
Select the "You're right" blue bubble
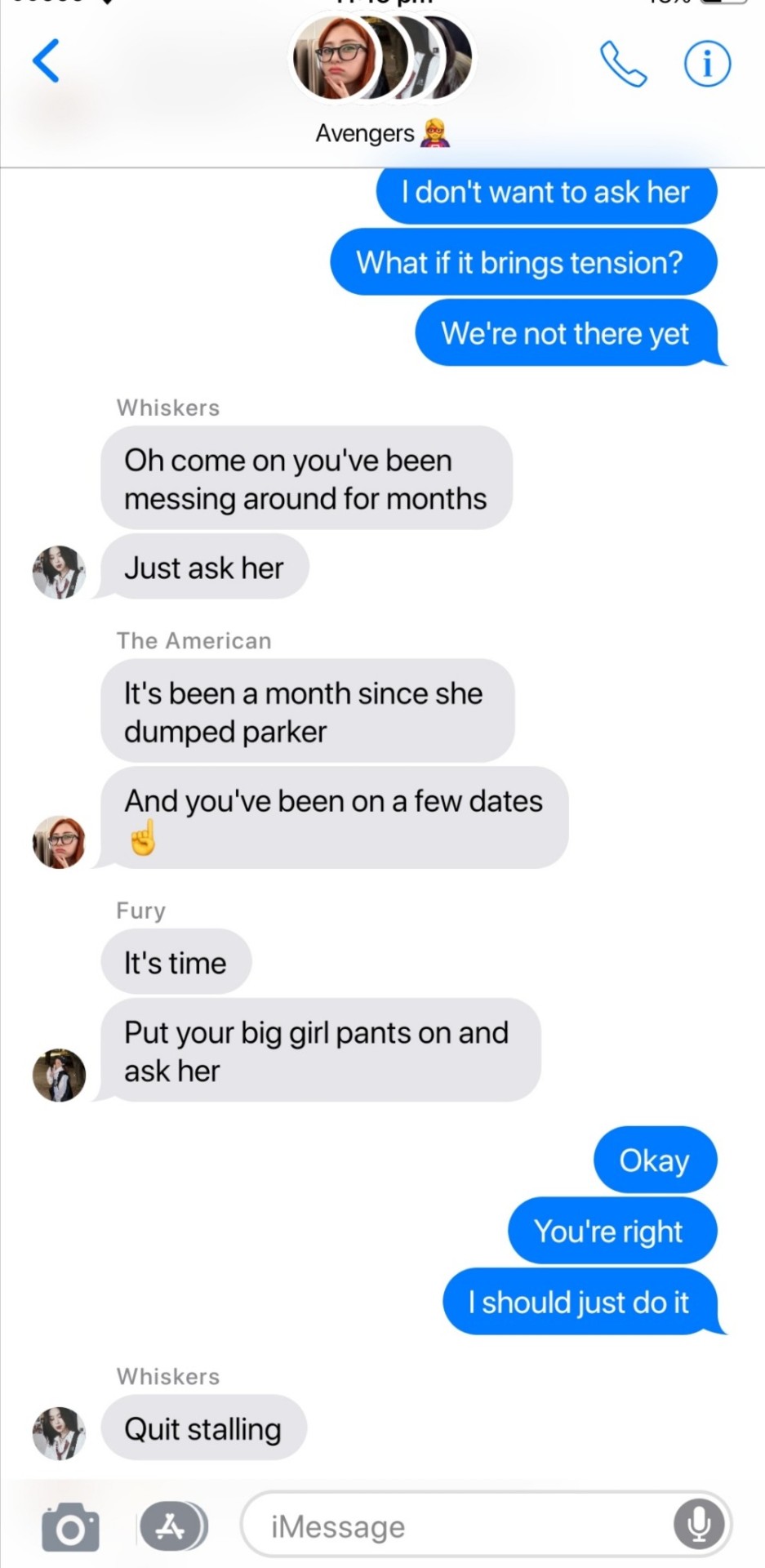612,1231
